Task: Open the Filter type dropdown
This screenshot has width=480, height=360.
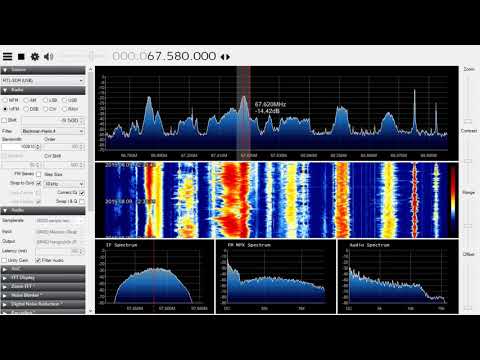Action: click(53, 131)
